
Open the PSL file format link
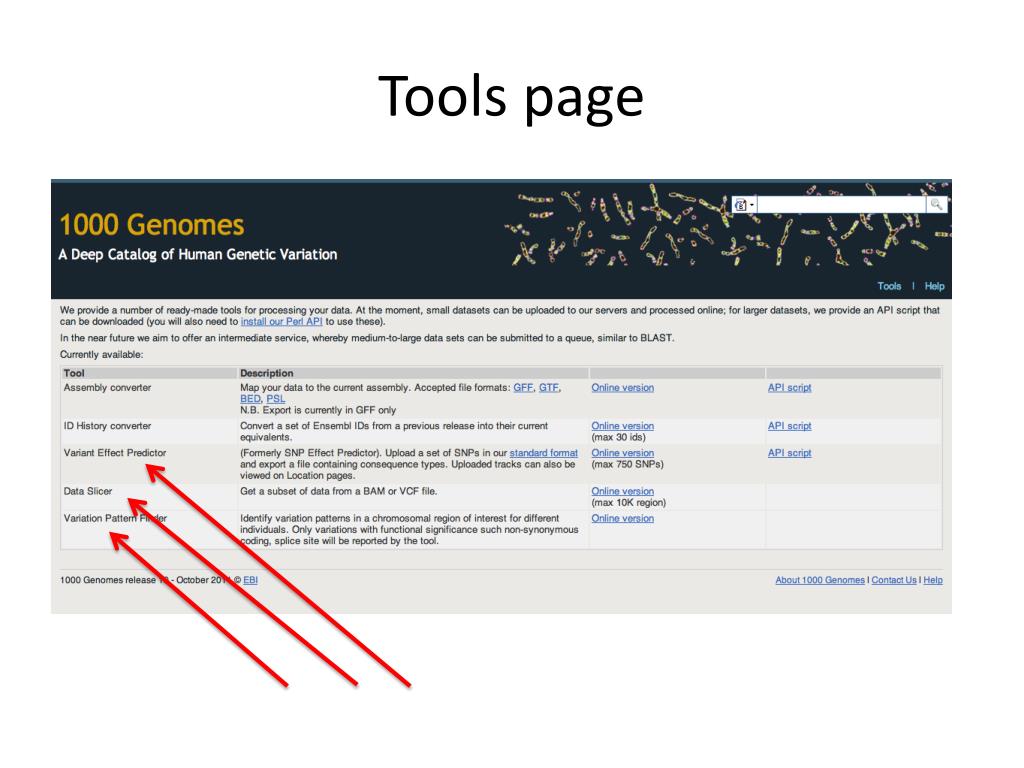276,398
